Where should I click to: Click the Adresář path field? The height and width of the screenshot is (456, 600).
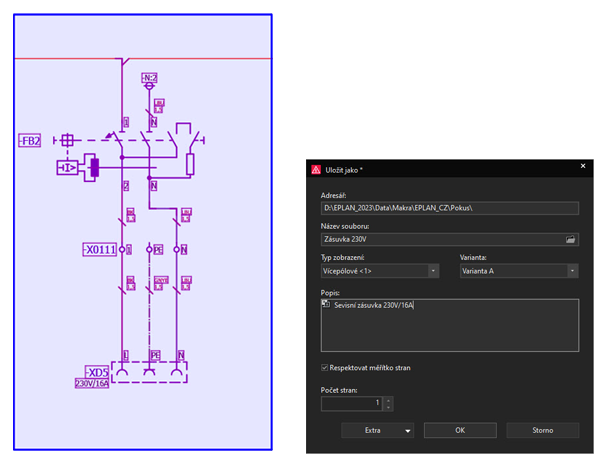tap(449, 208)
